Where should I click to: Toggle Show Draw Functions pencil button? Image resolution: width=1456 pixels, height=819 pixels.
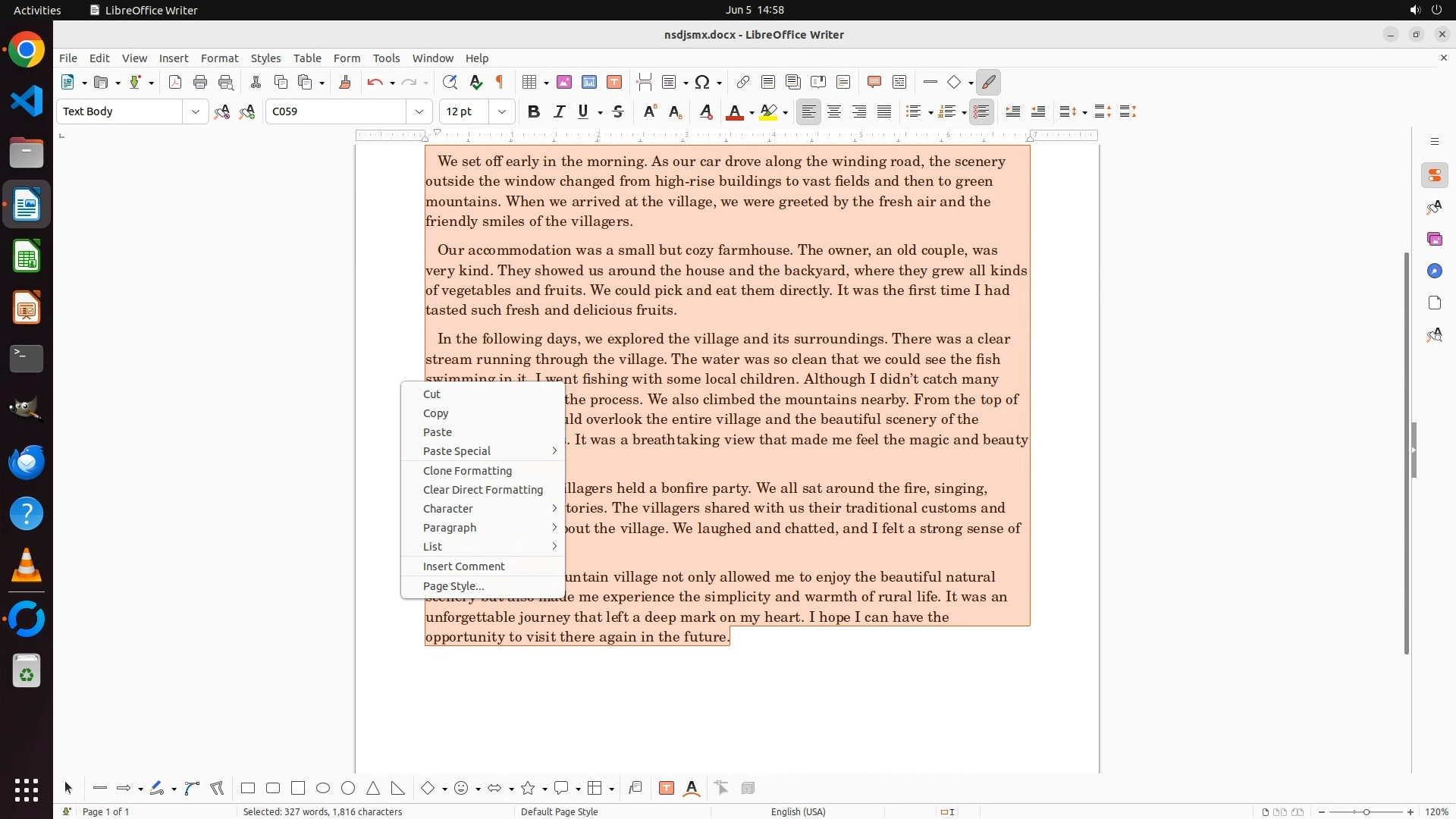(x=988, y=83)
